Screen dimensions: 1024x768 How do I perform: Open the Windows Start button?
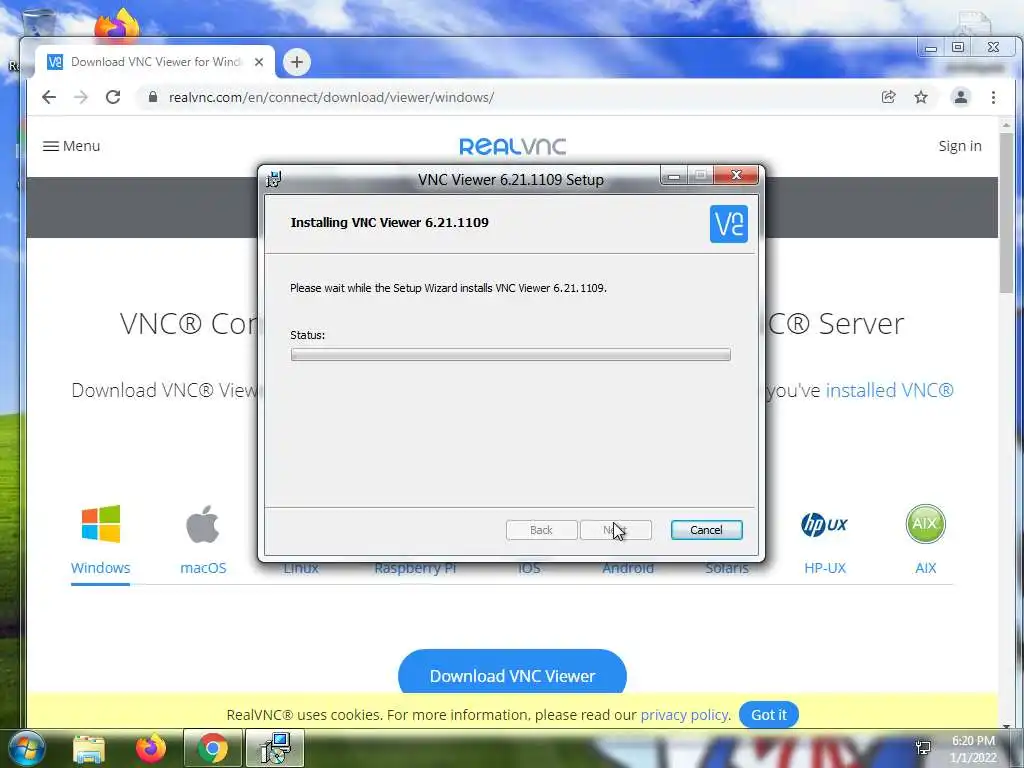pos(26,748)
